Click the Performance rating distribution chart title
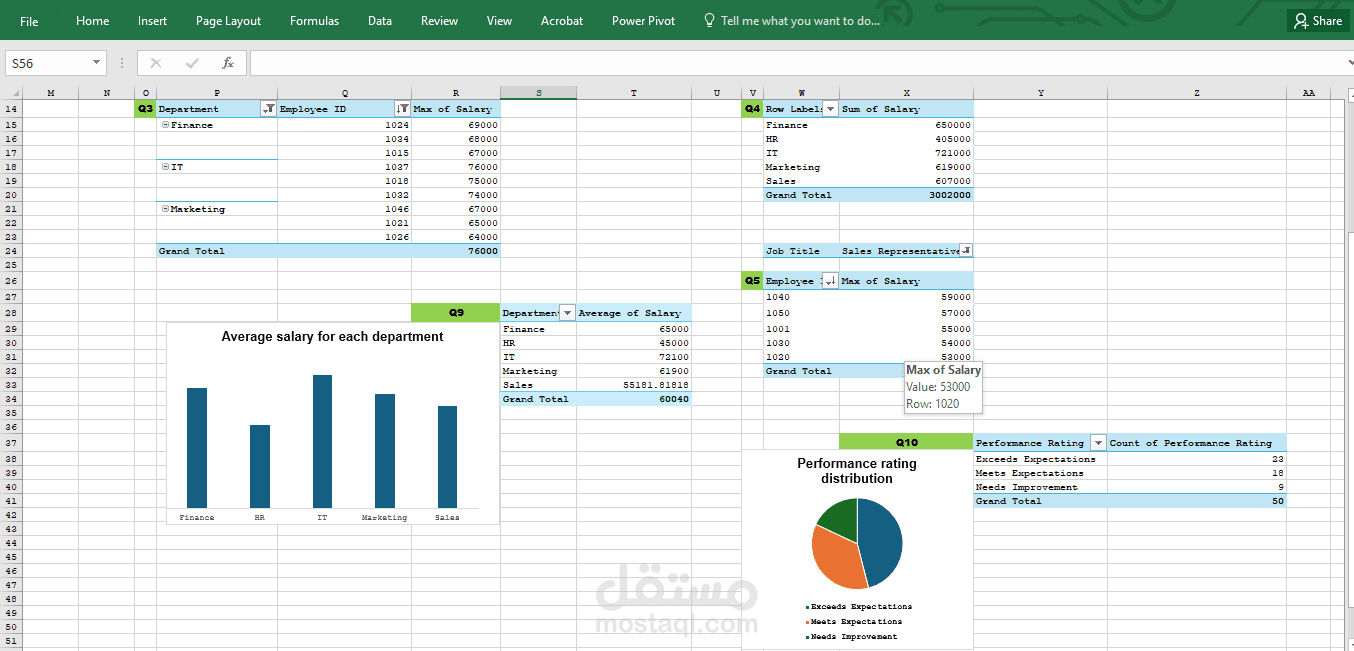The height and width of the screenshot is (651, 1354). [857, 471]
